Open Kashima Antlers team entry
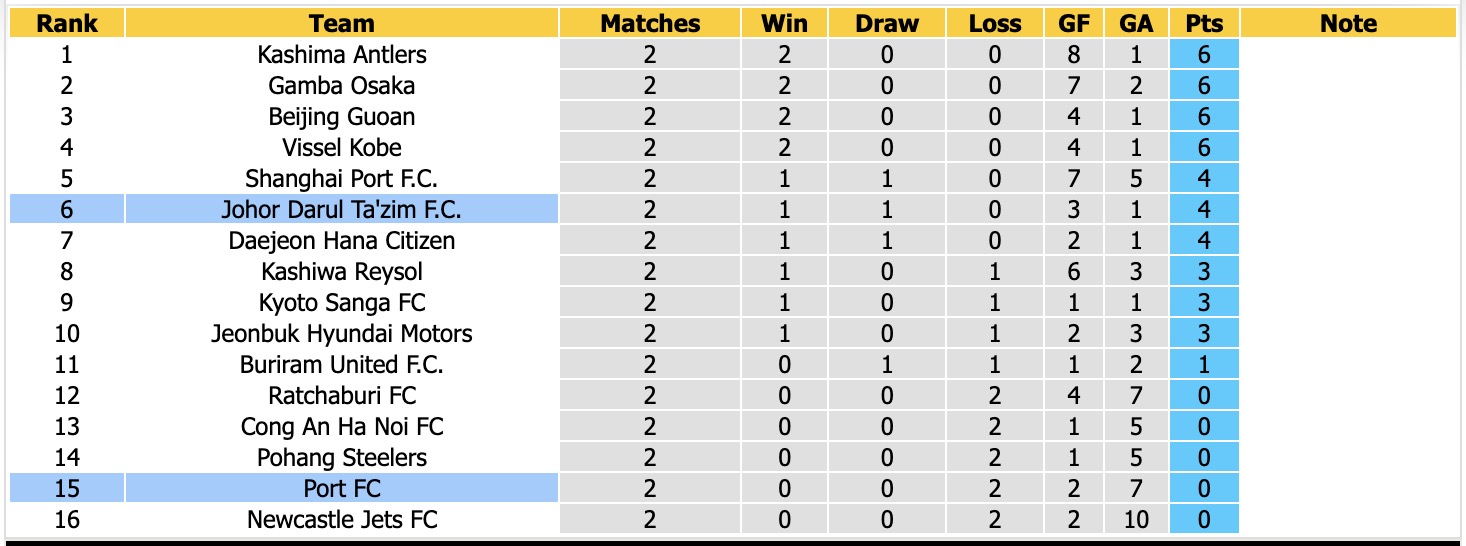The image size is (1466, 546). (342, 54)
